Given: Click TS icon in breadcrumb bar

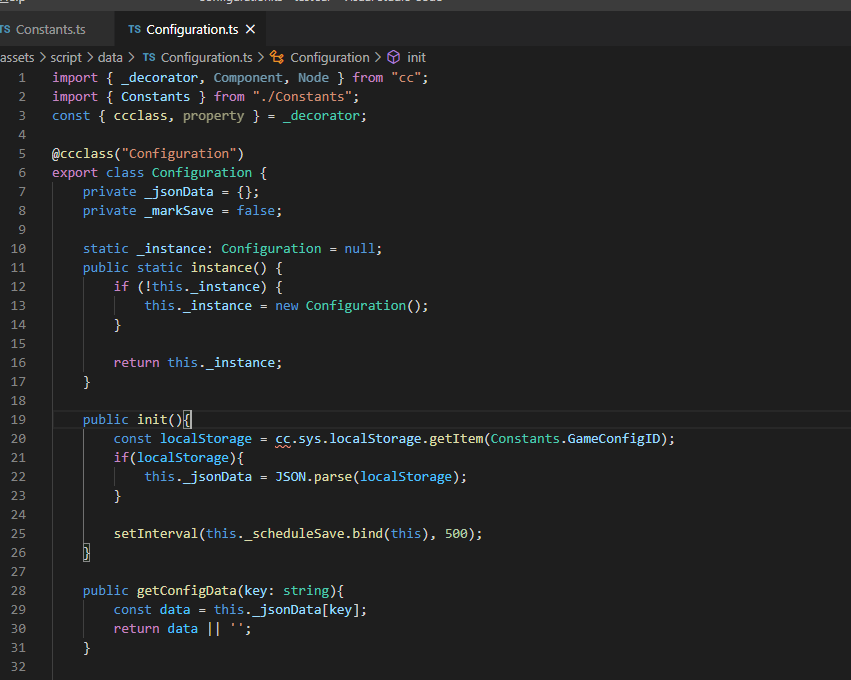Looking at the screenshot, I should (x=149, y=58).
